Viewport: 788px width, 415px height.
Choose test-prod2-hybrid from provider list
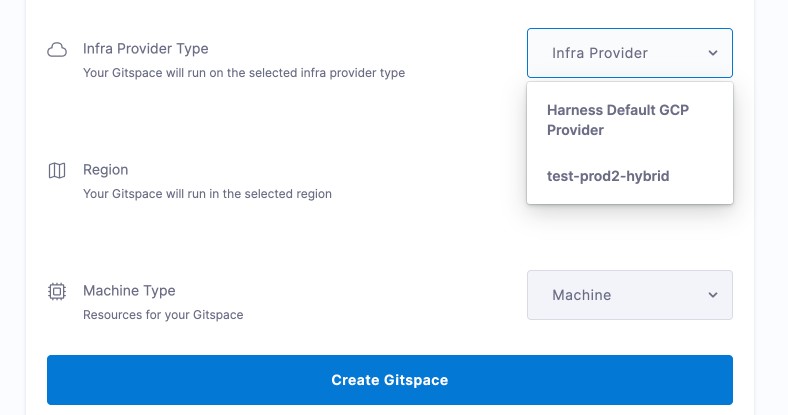608,176
